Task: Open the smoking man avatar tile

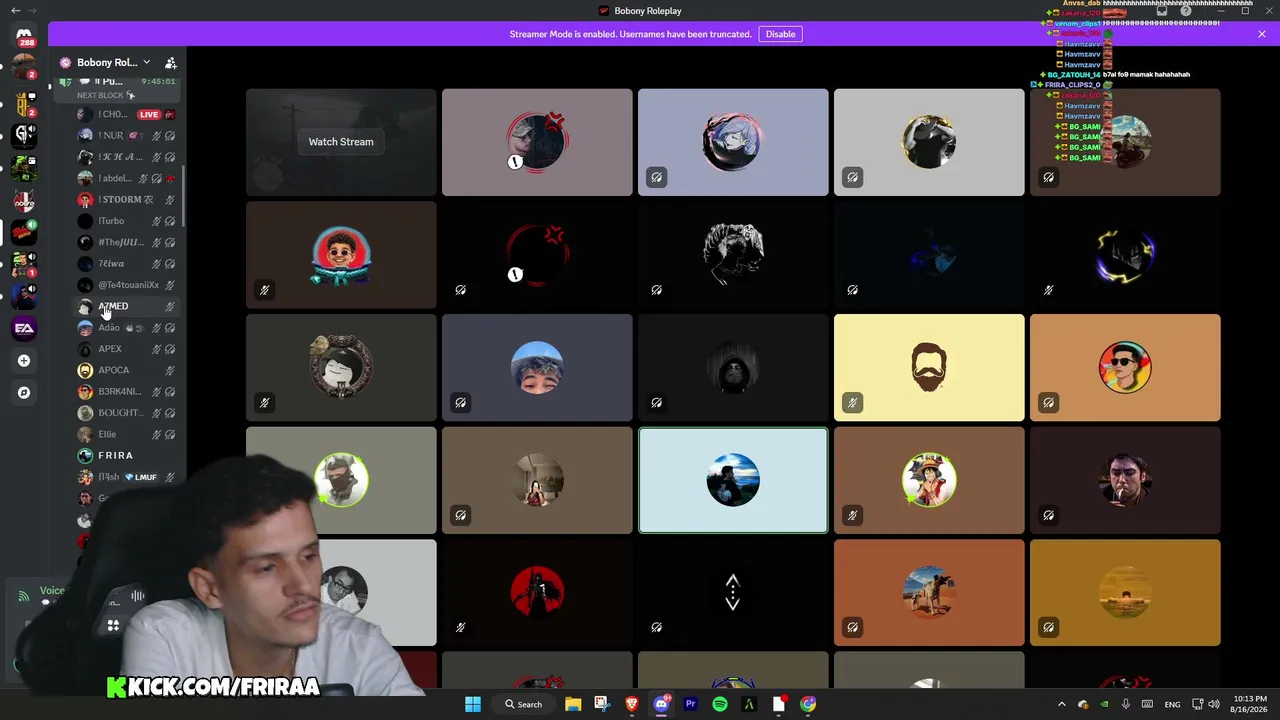Action: 1125,480
